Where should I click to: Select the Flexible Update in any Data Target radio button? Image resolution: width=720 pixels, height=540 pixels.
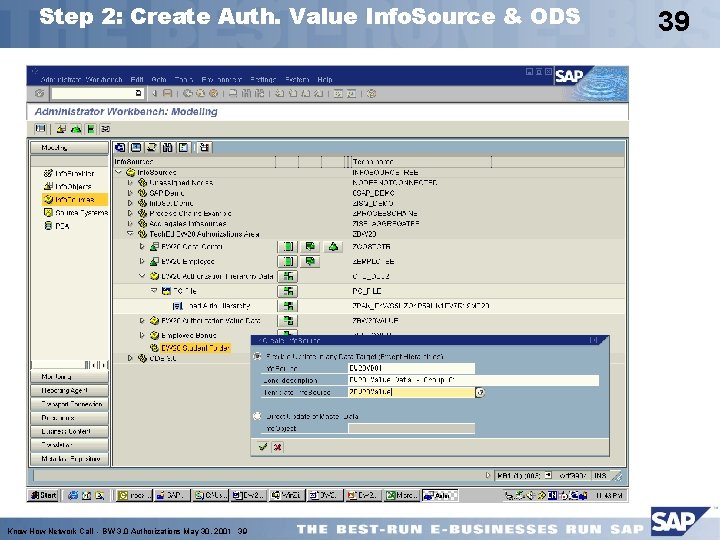coord(258,356)
